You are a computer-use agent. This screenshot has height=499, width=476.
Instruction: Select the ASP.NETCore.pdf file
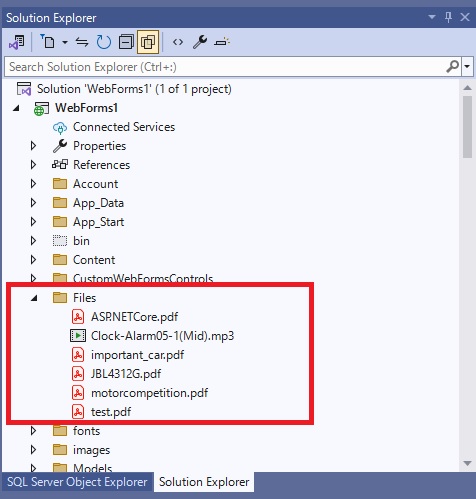click(x=134, y=317)
